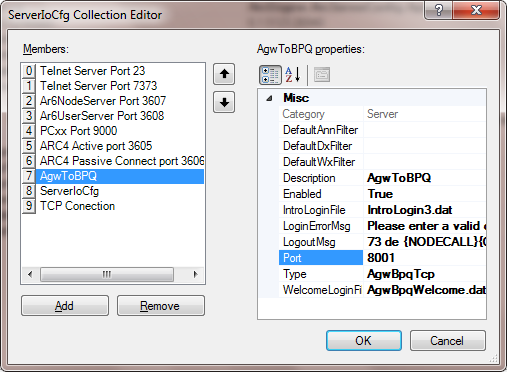520x386 pixels.
Task: Edit the Port value 8001 field
Action: (x=424, y=258)
